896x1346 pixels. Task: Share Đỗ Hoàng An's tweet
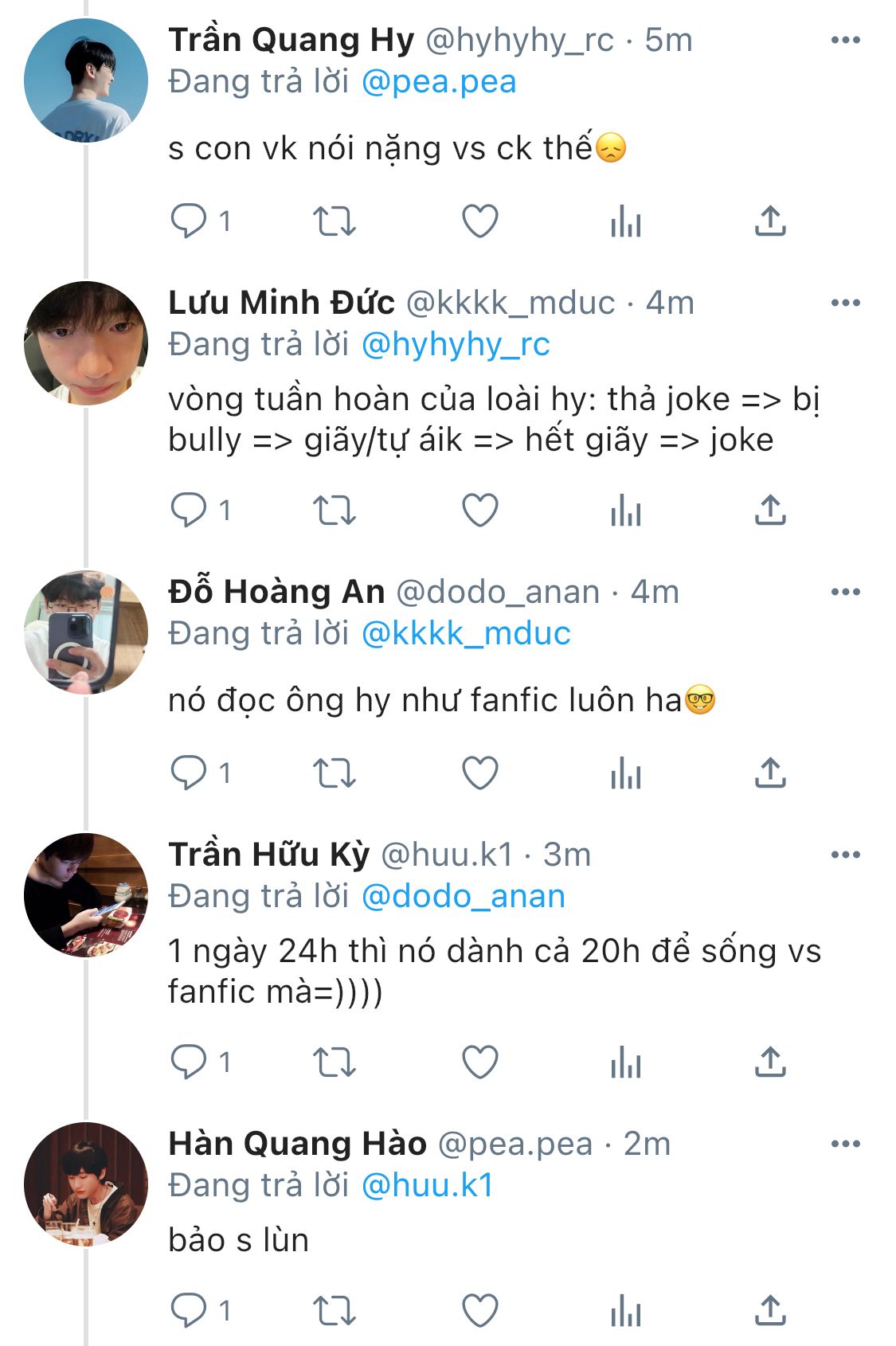click(770, 773)
